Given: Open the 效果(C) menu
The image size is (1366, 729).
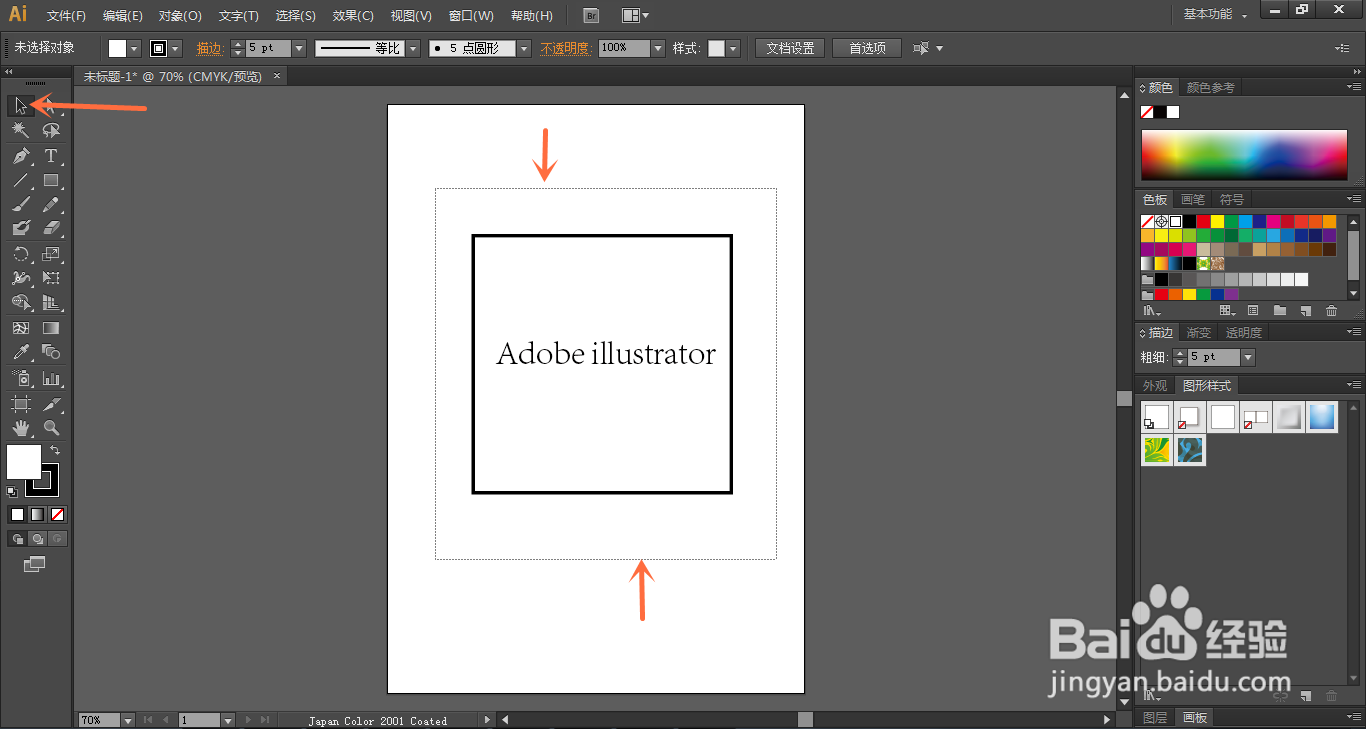Looking at the screenshot, I should point(353,16).
